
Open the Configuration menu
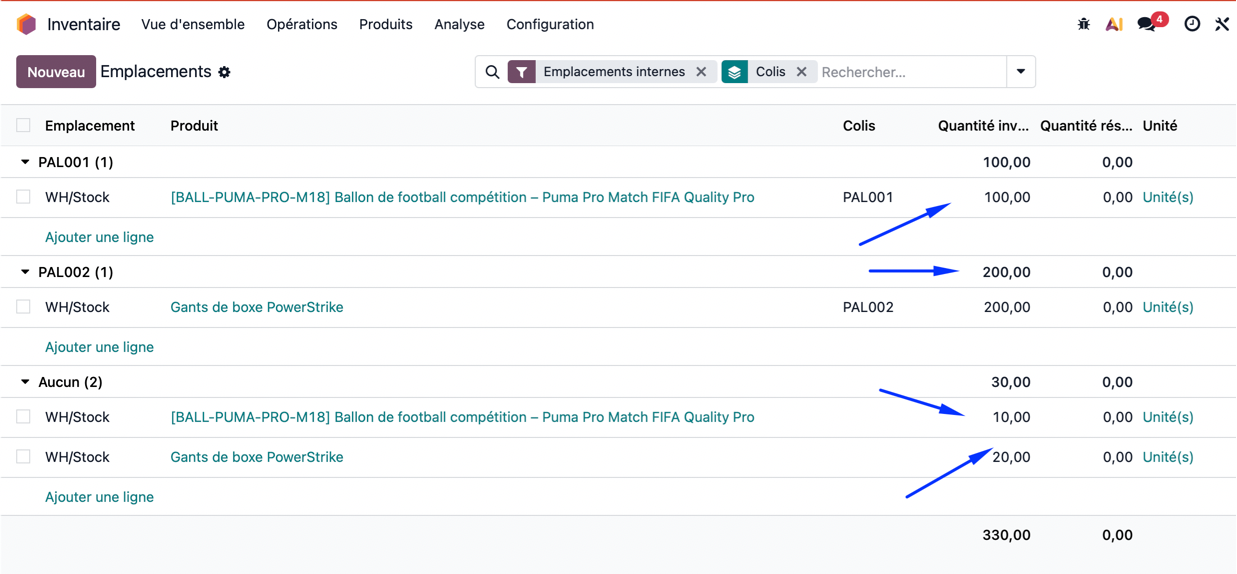pos(550,24)
